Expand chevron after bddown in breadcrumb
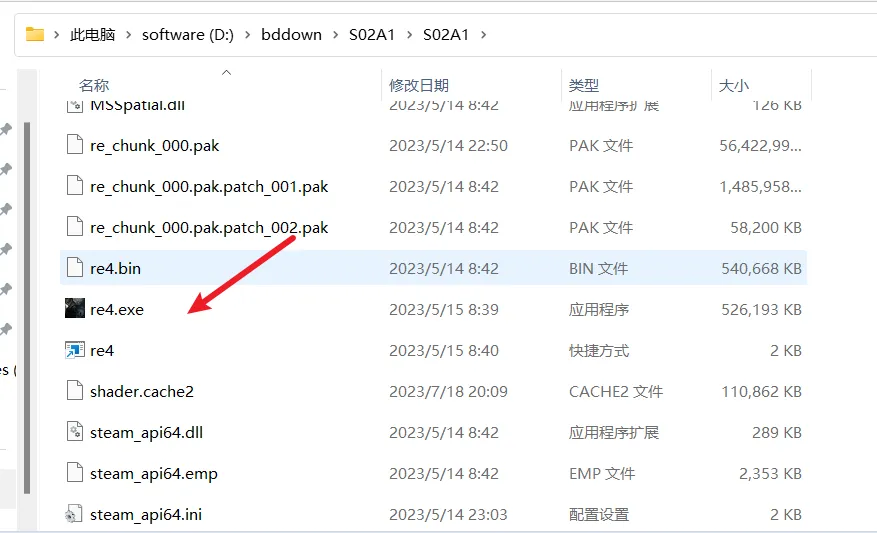The height and width of the screenshot is (533, 877). click(336, 35)
